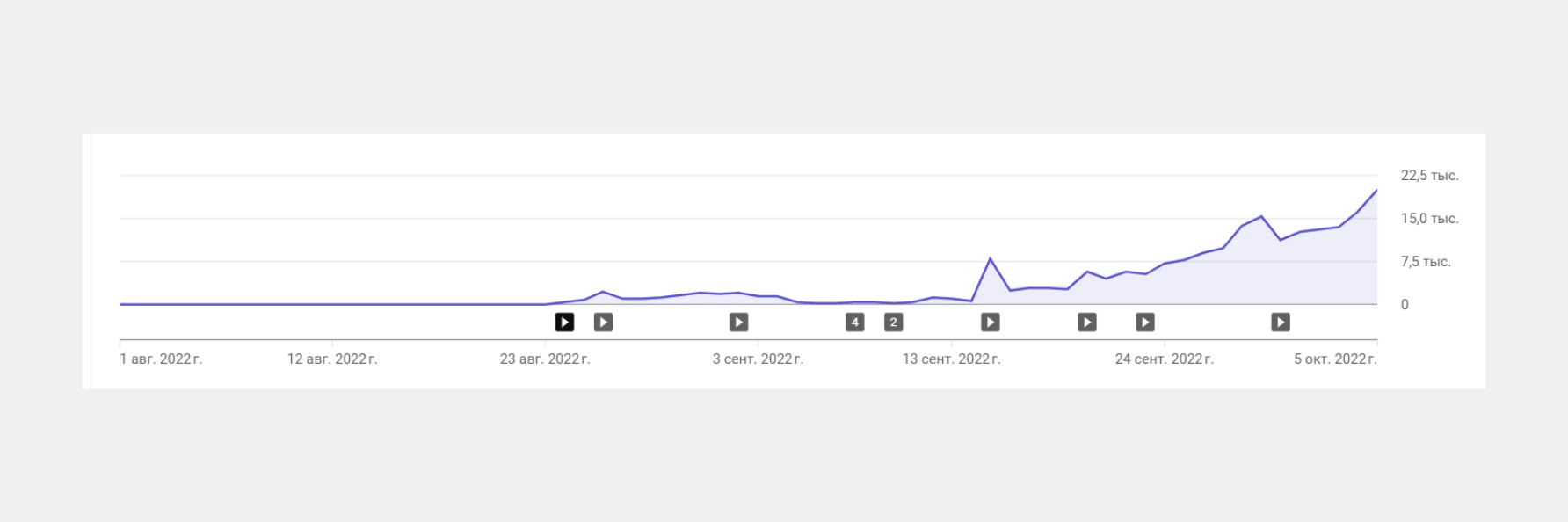Click the '5 окт. 2022 г.' date label

pyautogui.click(x=1334, y=359)
